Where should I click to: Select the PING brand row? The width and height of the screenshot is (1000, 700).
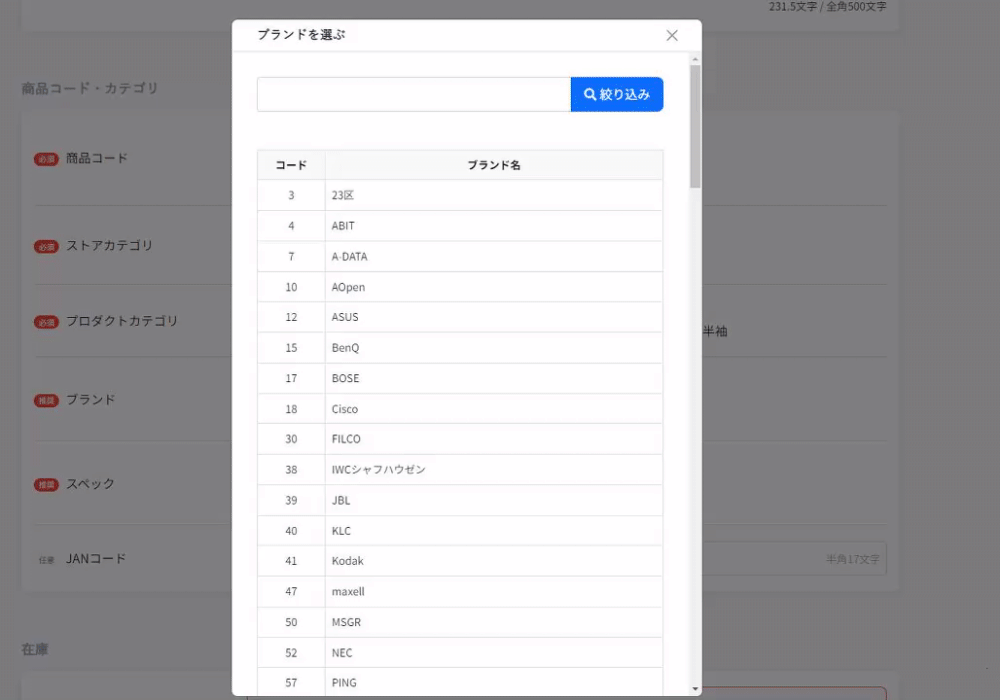(x=460, y=682)
